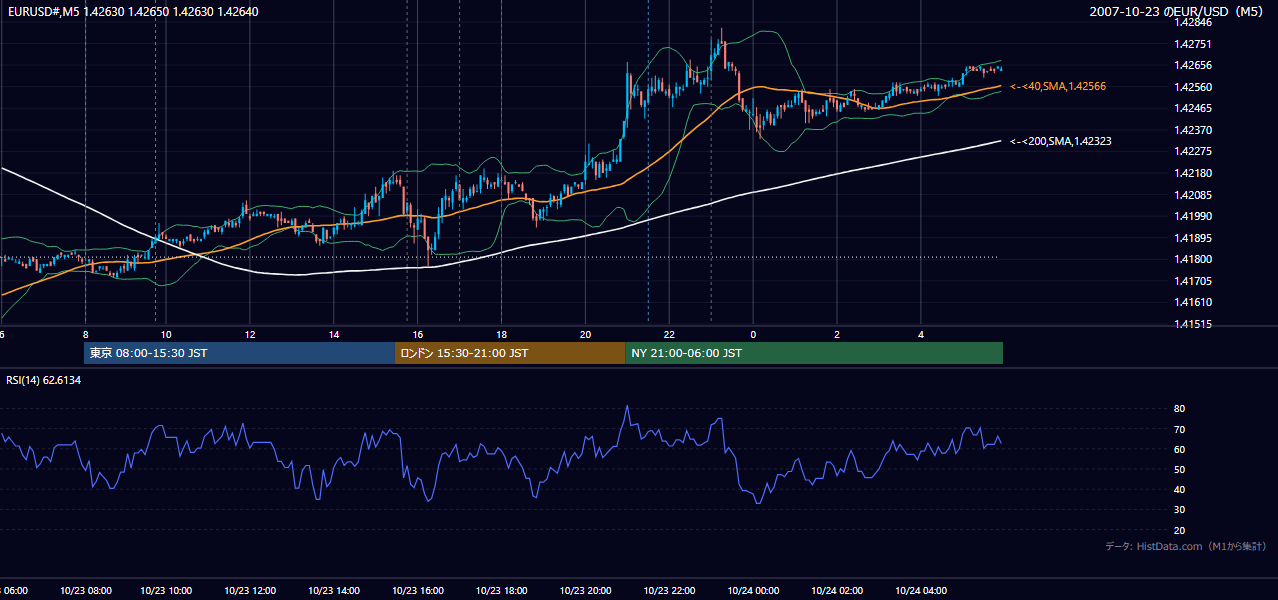Select the ロンドン 15:30-21:00 JST session bar

coord(510,353)
